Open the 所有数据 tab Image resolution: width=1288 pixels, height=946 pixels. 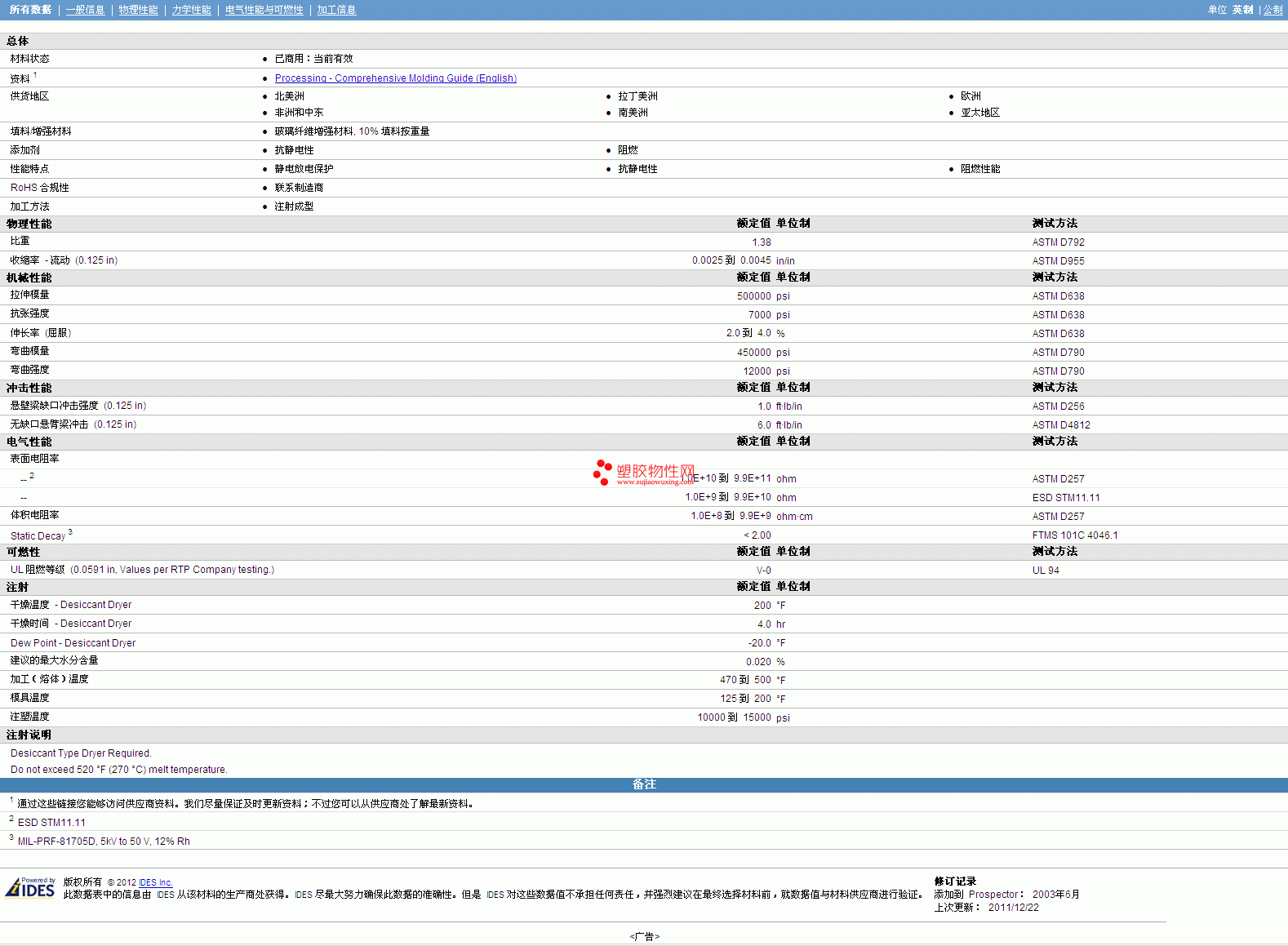pos(30,10)
